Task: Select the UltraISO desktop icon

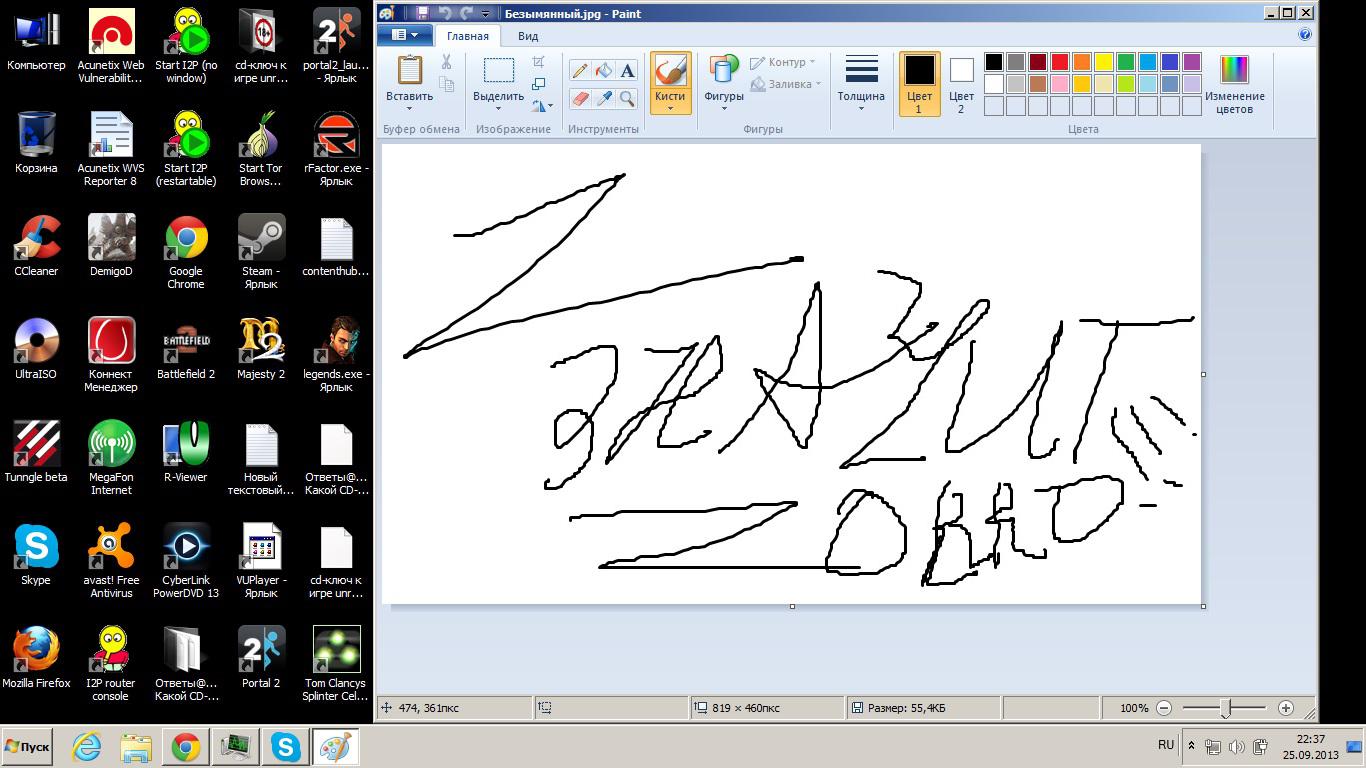Action: point(36,349)
